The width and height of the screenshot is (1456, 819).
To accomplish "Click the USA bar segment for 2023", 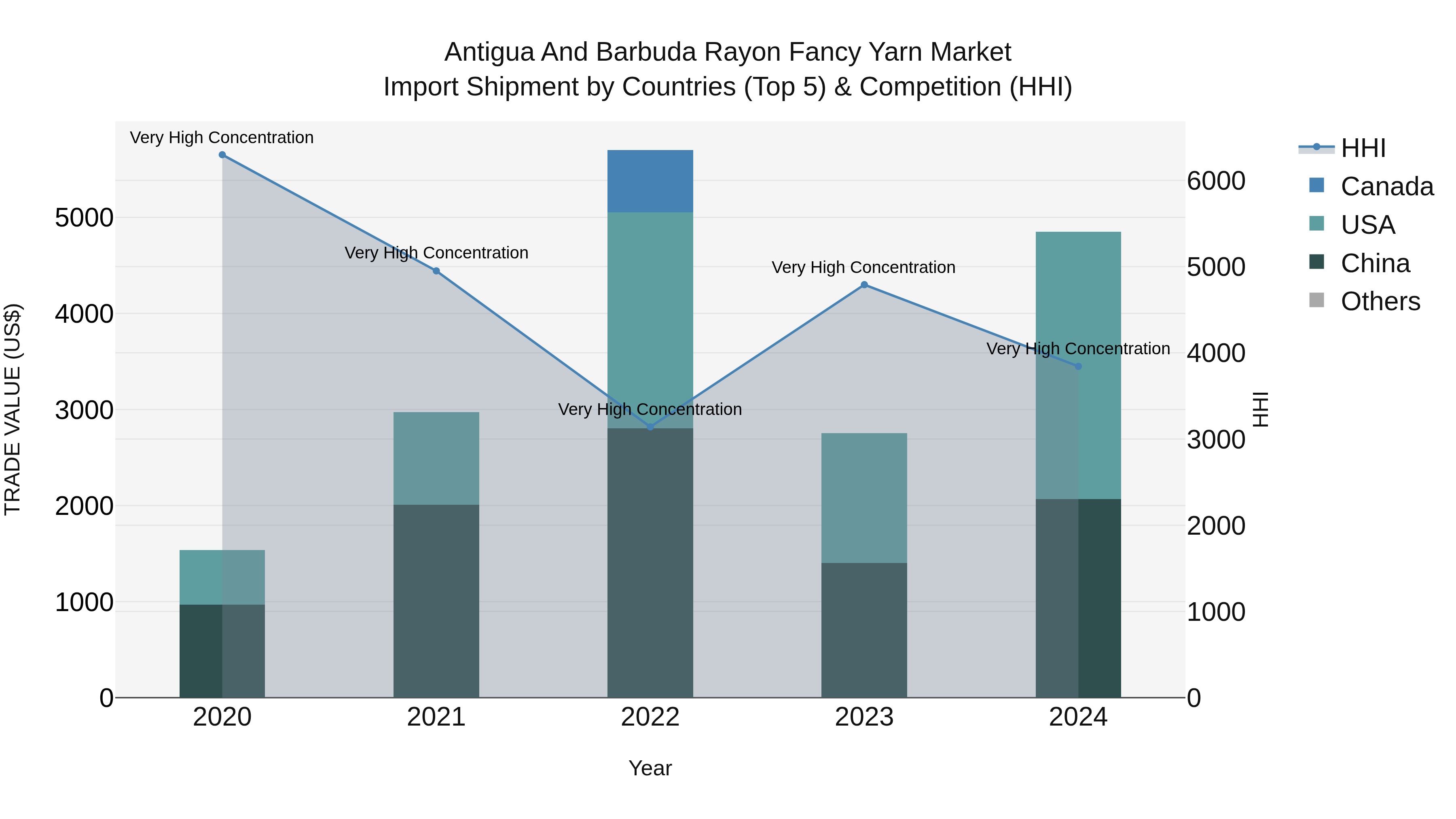I will click(x=864, y=498).
